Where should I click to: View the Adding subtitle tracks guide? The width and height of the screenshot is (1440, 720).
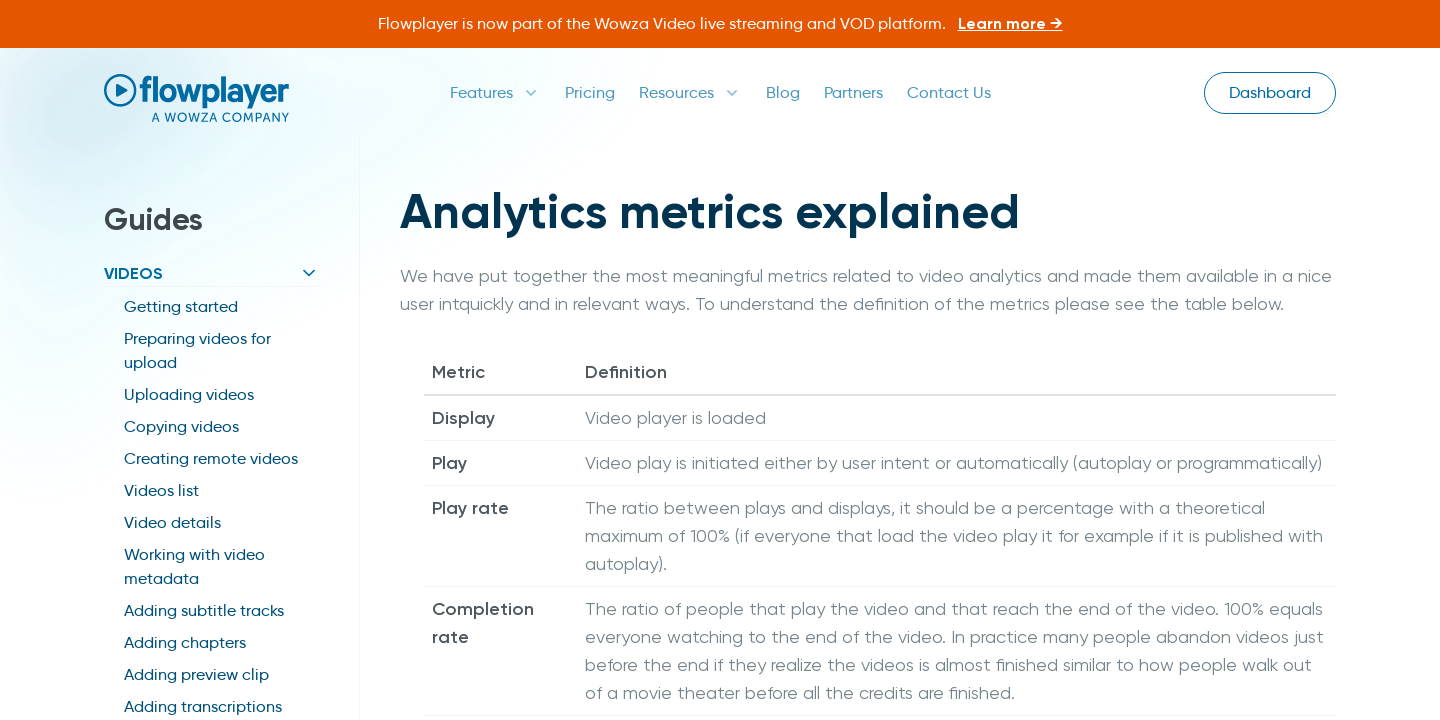pos(204,611)
